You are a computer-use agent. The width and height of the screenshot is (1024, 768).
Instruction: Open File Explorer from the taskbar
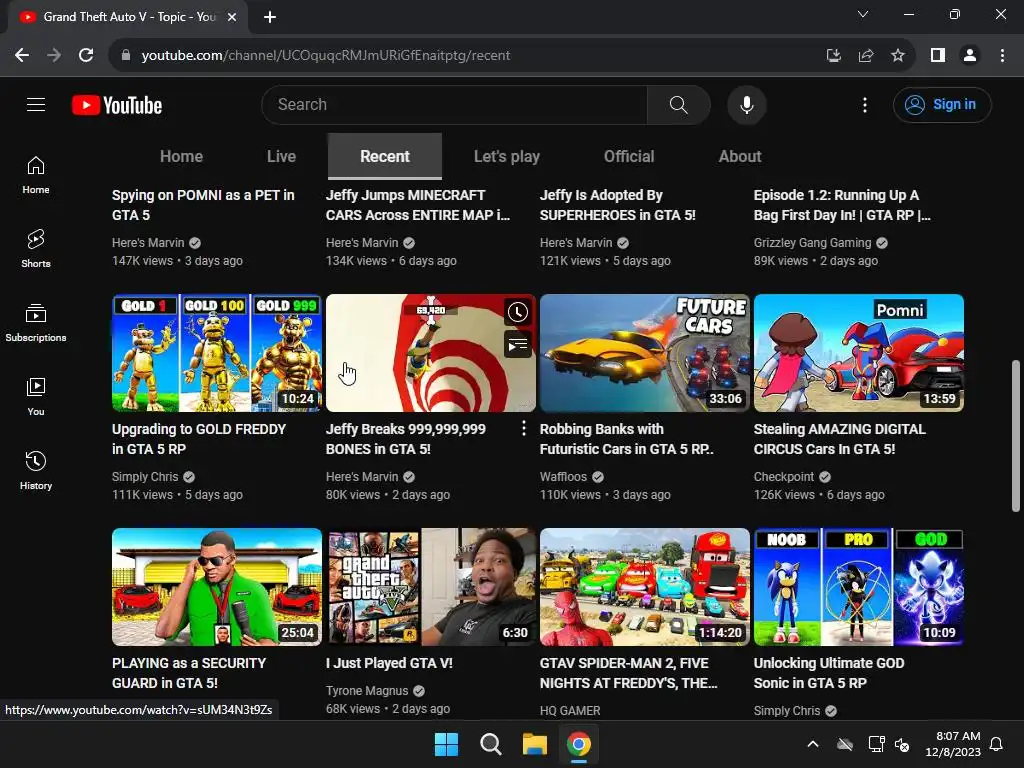pos(534,744)
